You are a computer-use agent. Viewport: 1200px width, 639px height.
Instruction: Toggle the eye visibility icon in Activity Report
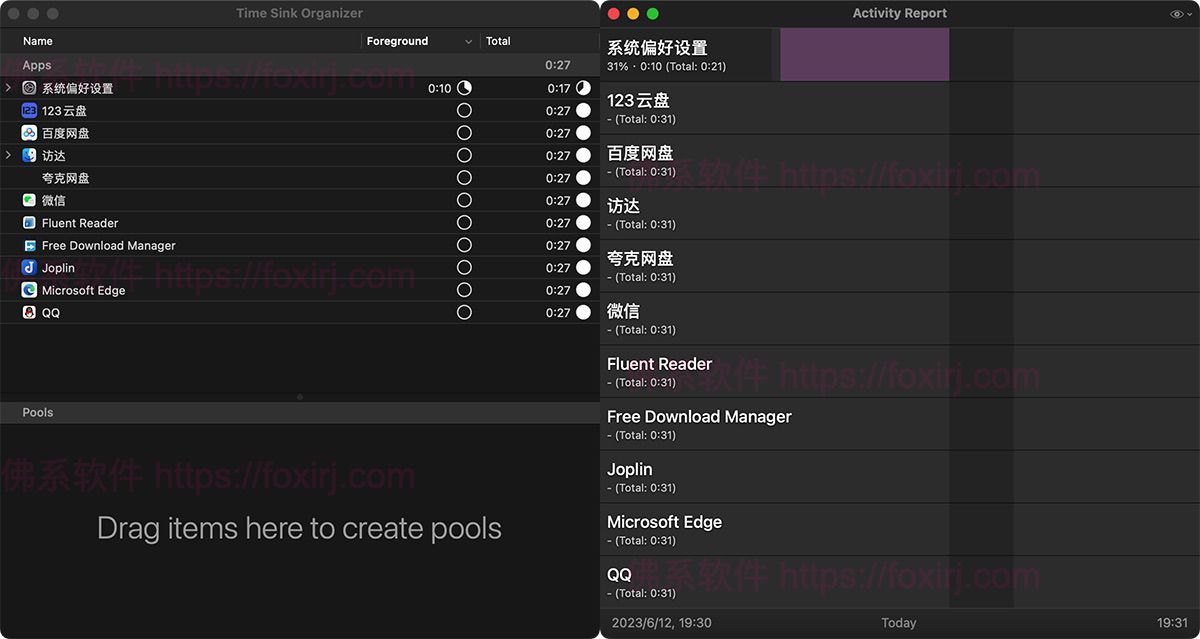click(1177, 13)
